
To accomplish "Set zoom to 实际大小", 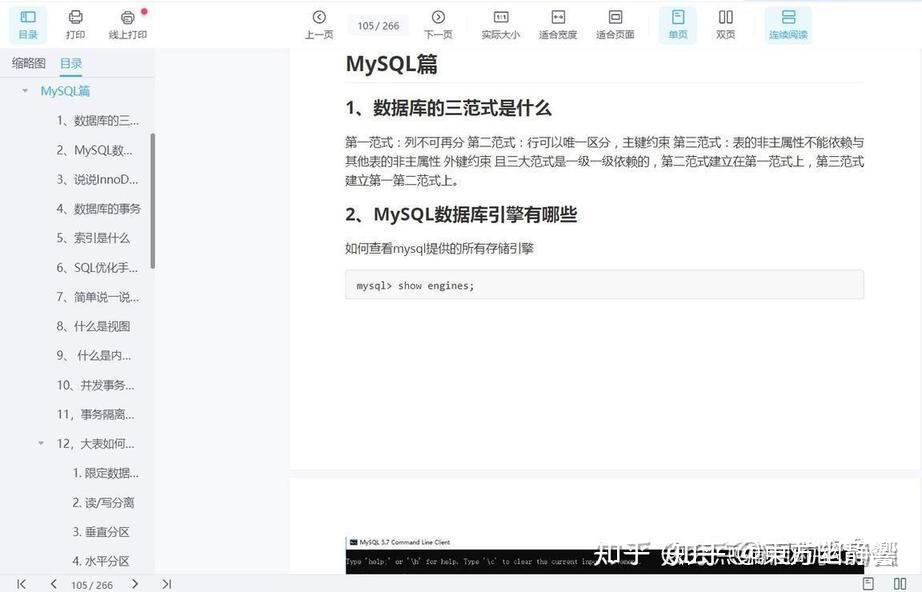I will (x=500, y=25).
